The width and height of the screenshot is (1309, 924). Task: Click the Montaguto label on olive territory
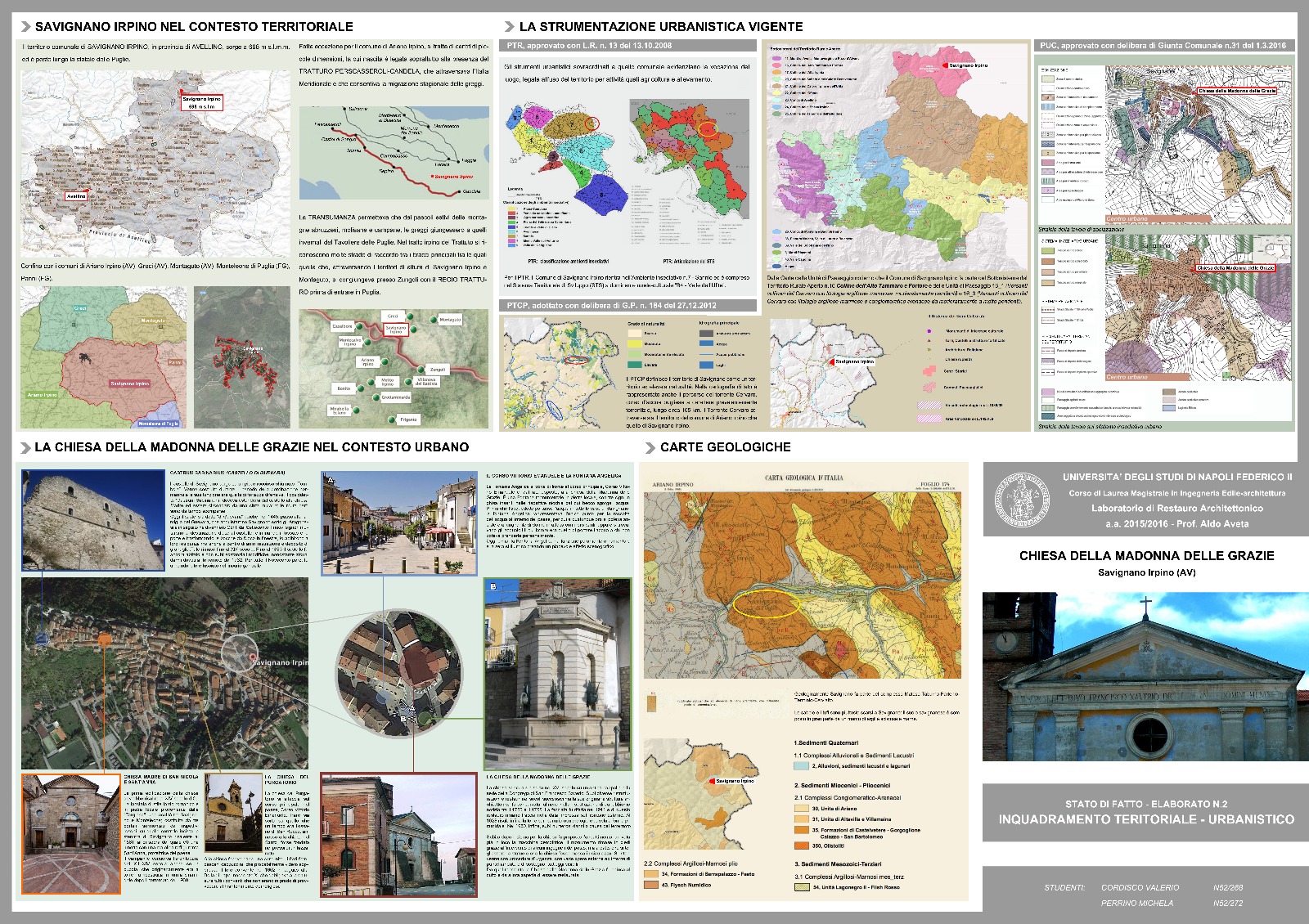pyautogui.click(x=153, y=321)
